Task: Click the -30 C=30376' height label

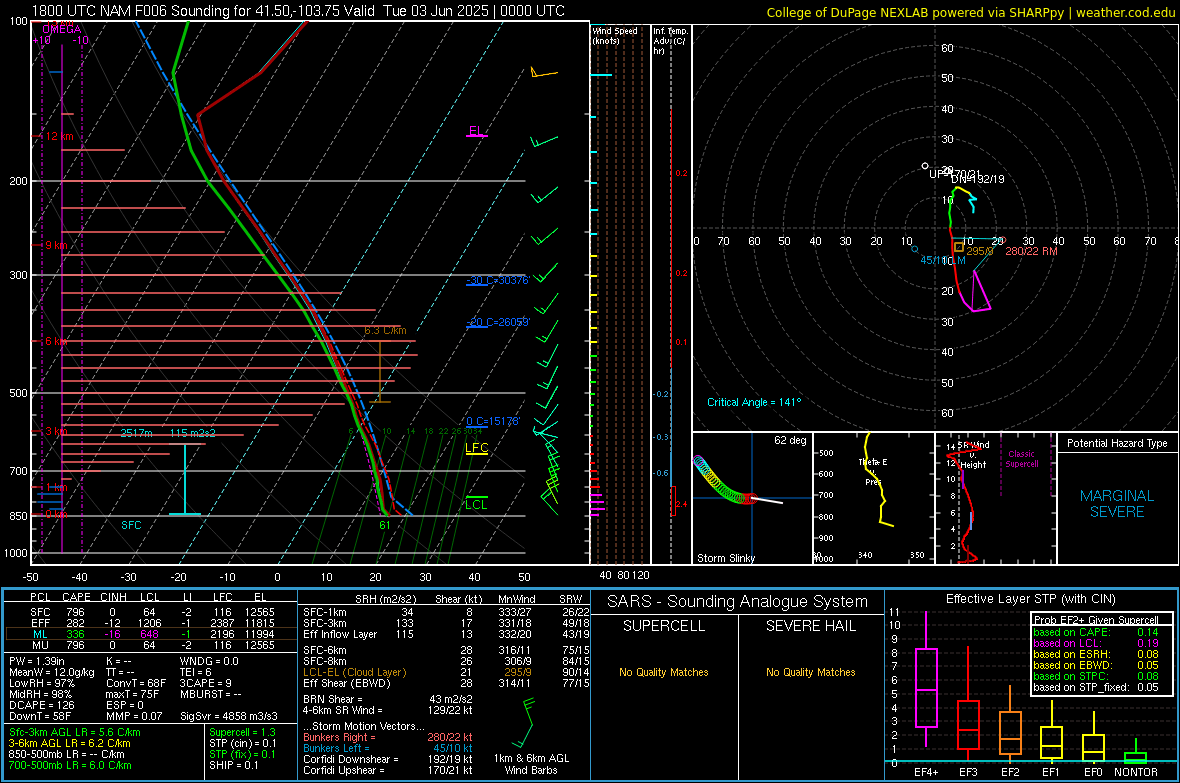Action: [x=497, y=280]
